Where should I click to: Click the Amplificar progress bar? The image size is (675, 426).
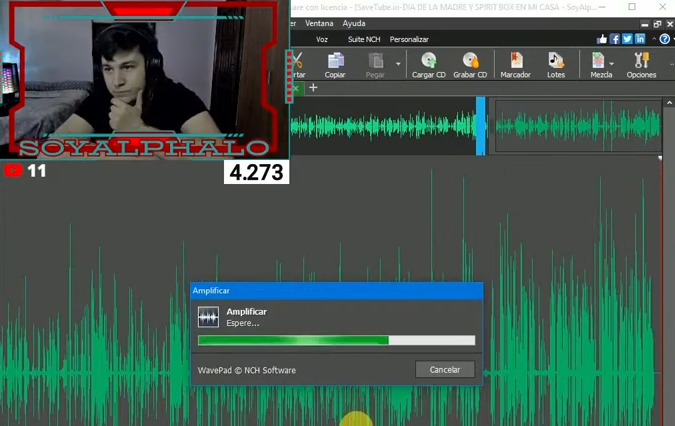pyautogui.click(x=336, y=340)
